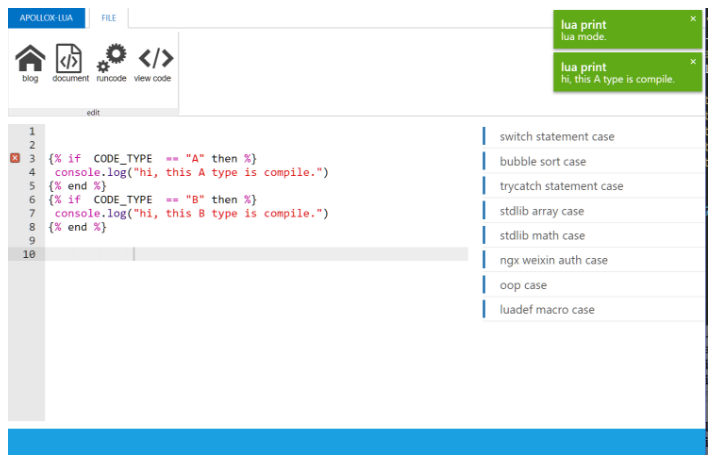This screenshot has width=710, height=455.
Task: Open the switch statement case example
Action: 557,136
